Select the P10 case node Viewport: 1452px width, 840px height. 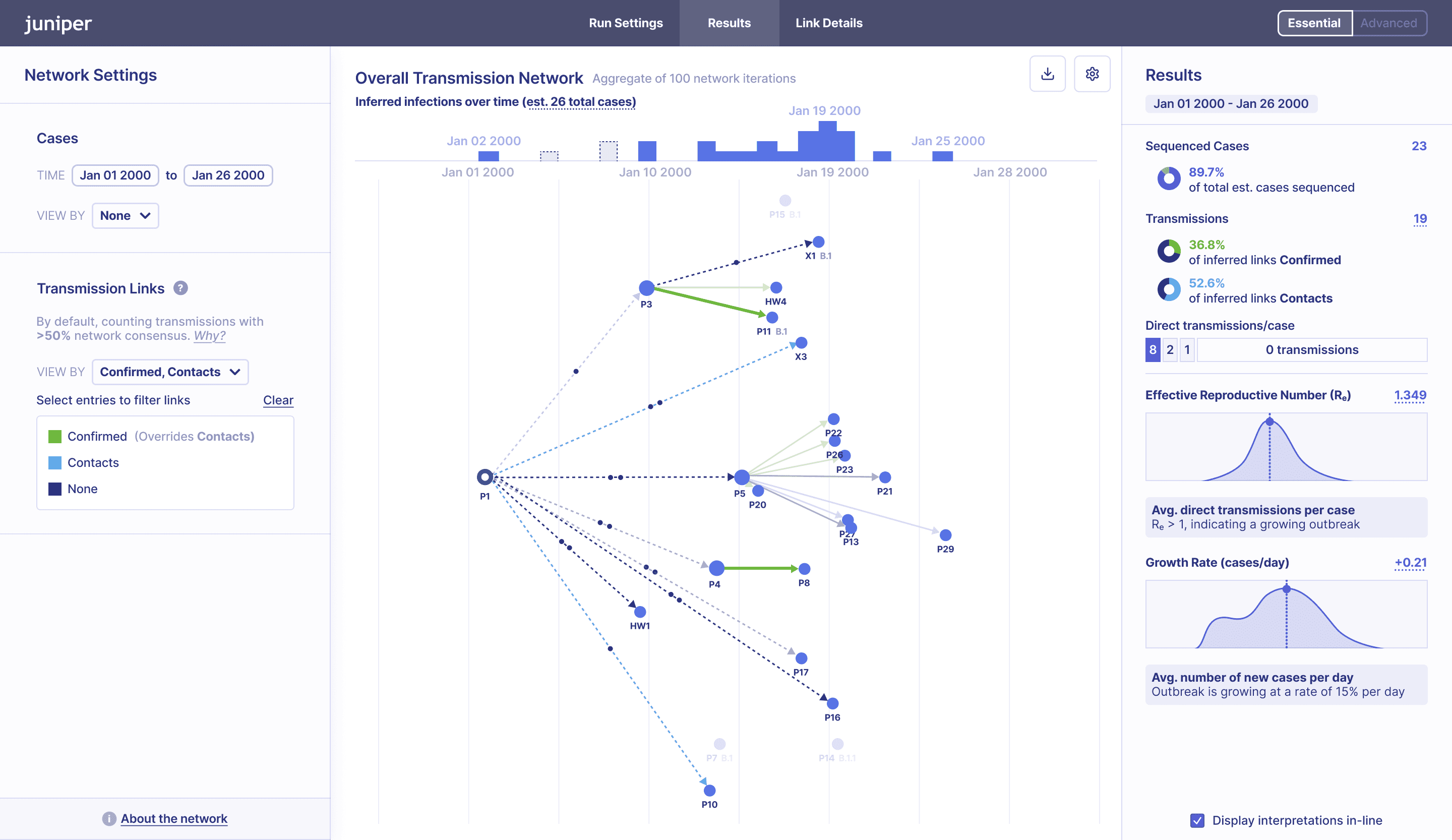[709, 791]
